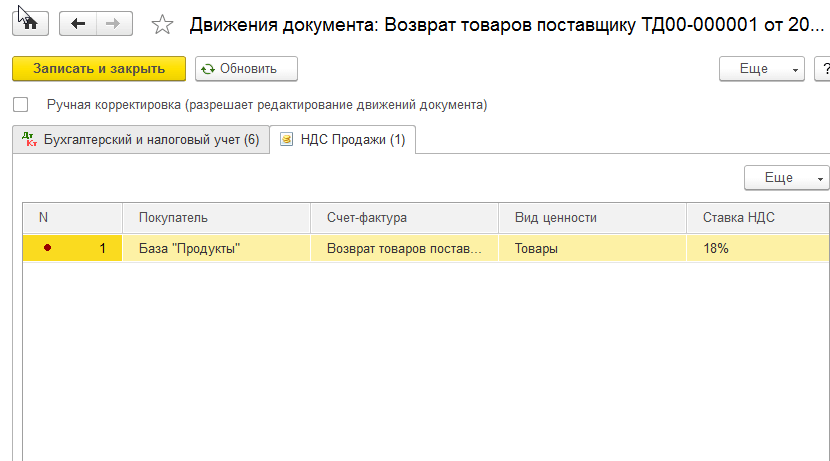
Task: Open the top Еще dropdown menu
Action: (x=761, y=68)
